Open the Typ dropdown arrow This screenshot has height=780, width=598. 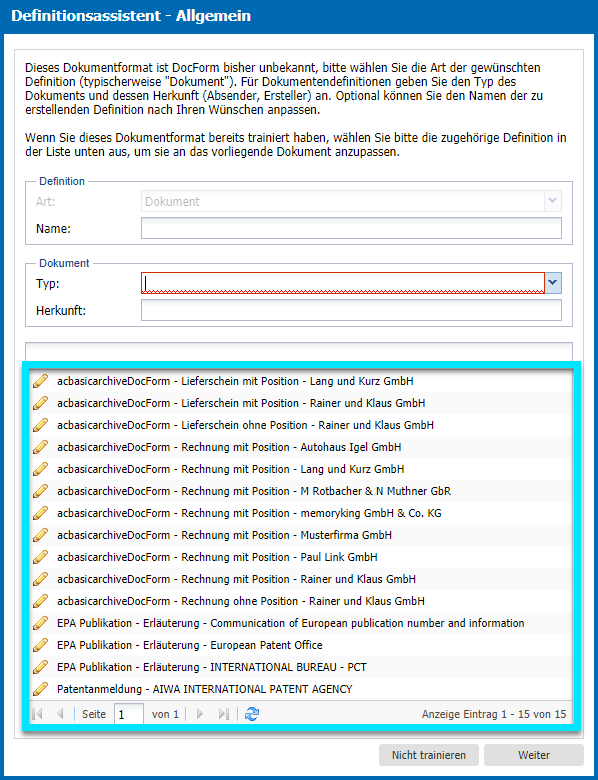pos(553,284)
